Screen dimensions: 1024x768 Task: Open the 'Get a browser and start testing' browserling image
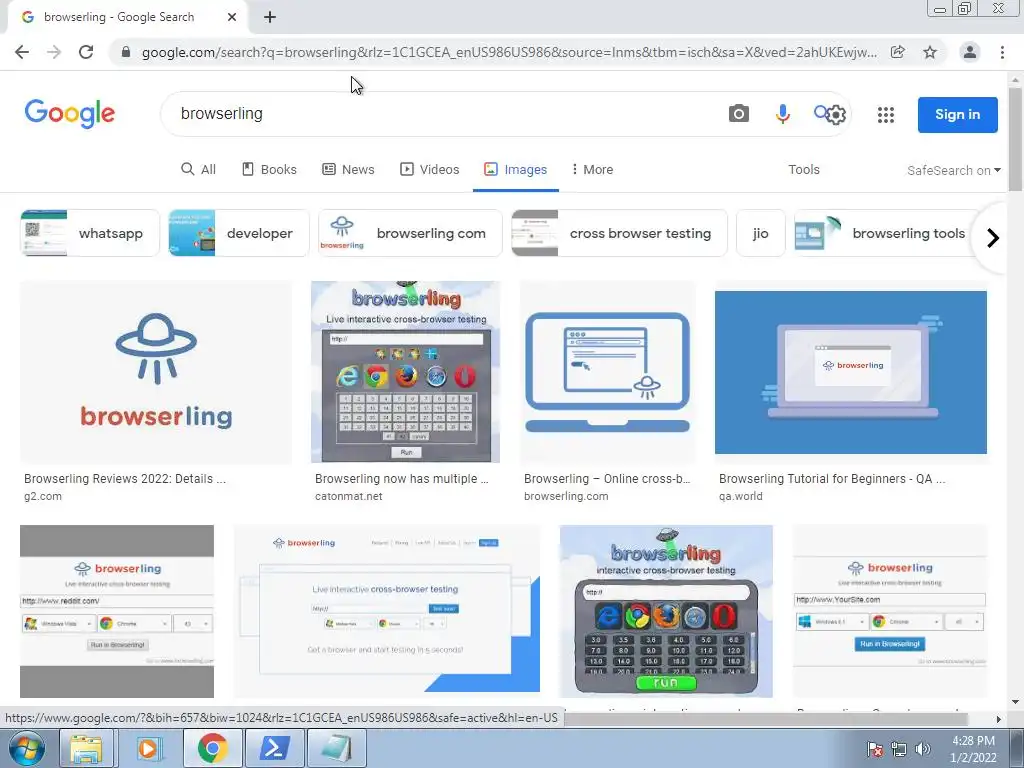(387, 611)
